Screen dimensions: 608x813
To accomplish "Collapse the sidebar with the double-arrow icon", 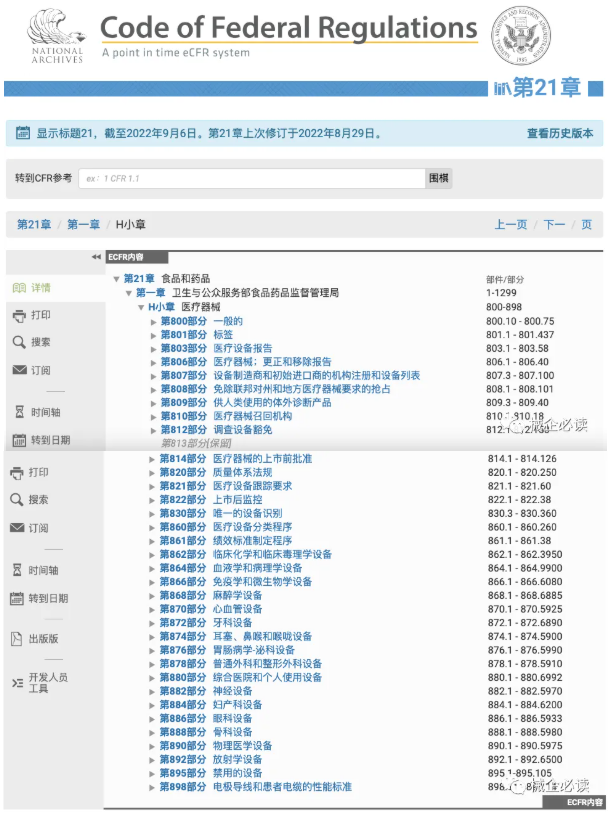I will pyautogui.click(x=96, y=257).
